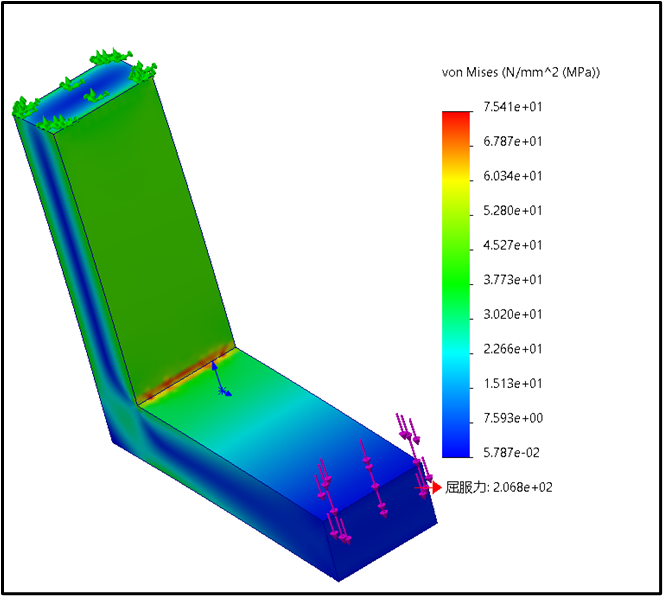Click the red yield strength arrow marker

[435, 487]
